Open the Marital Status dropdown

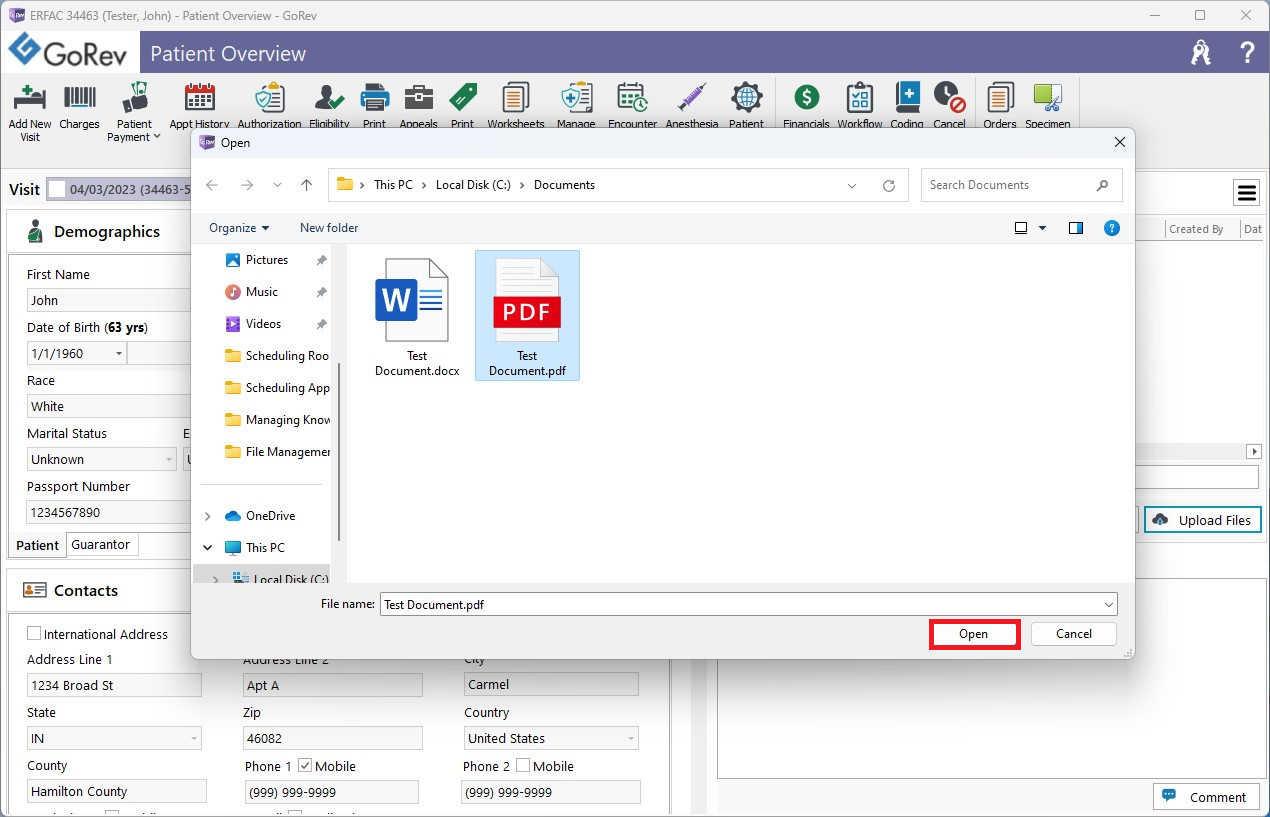point(169,460)
